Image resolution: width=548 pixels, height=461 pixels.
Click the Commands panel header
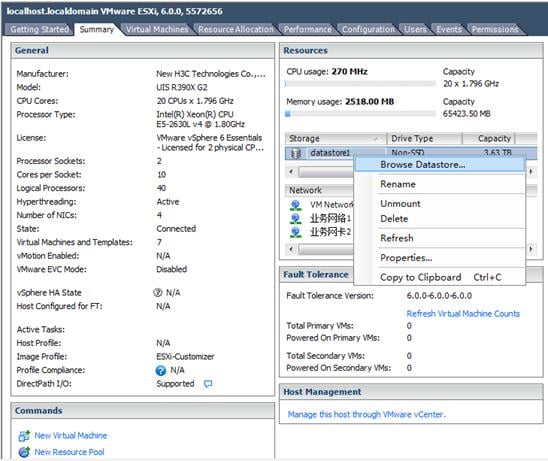[x=143, y=411]
